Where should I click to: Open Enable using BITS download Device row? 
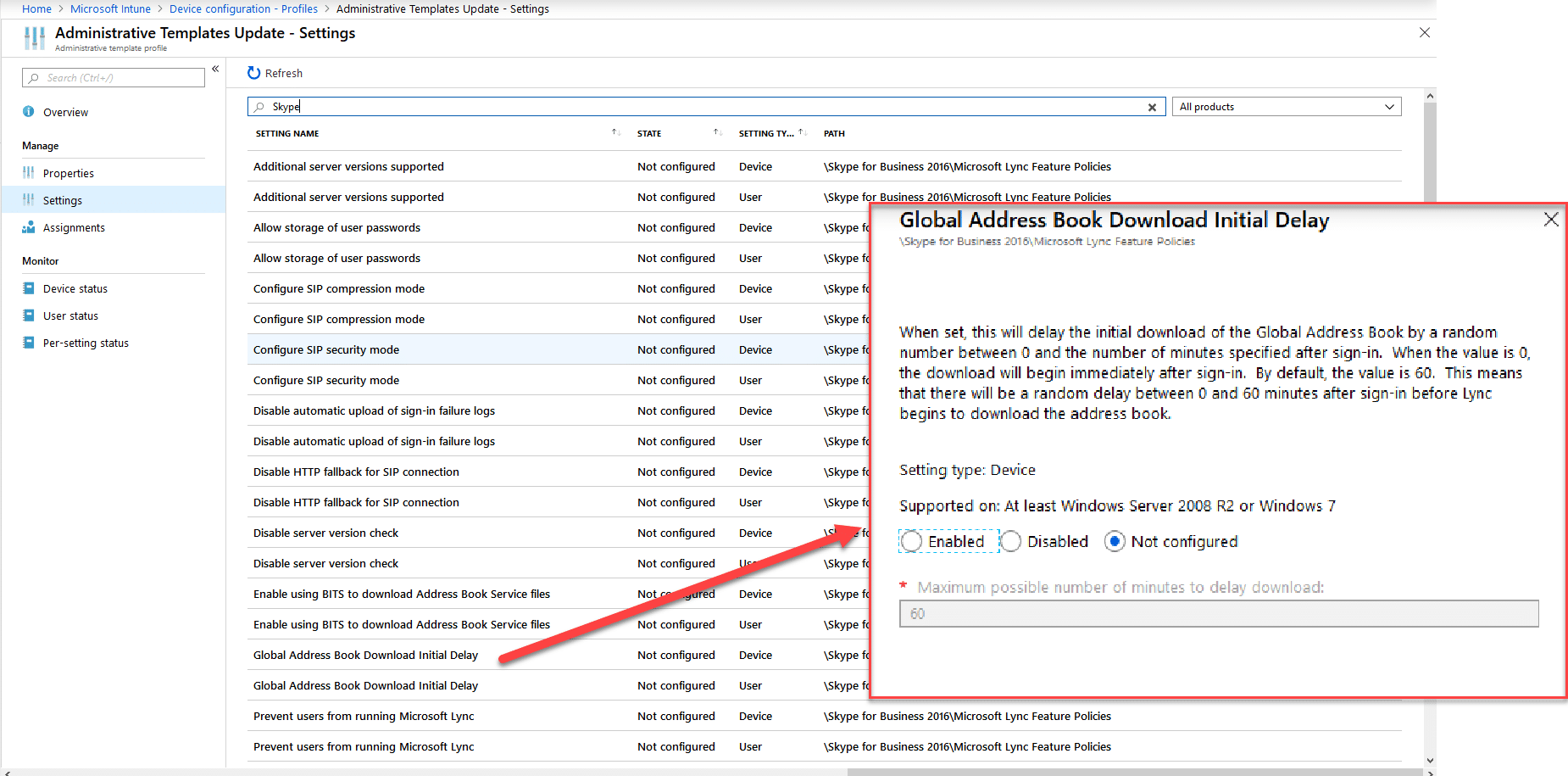tap(559, 594)
